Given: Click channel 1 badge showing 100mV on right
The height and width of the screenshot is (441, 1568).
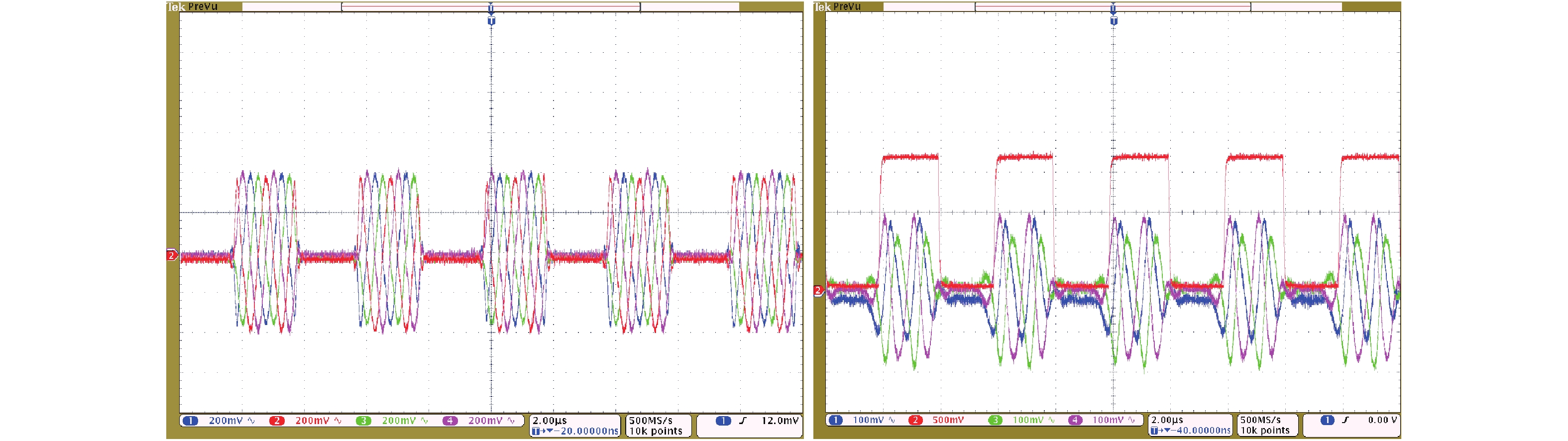Looking at the screenshot, I should click(836, 420).
